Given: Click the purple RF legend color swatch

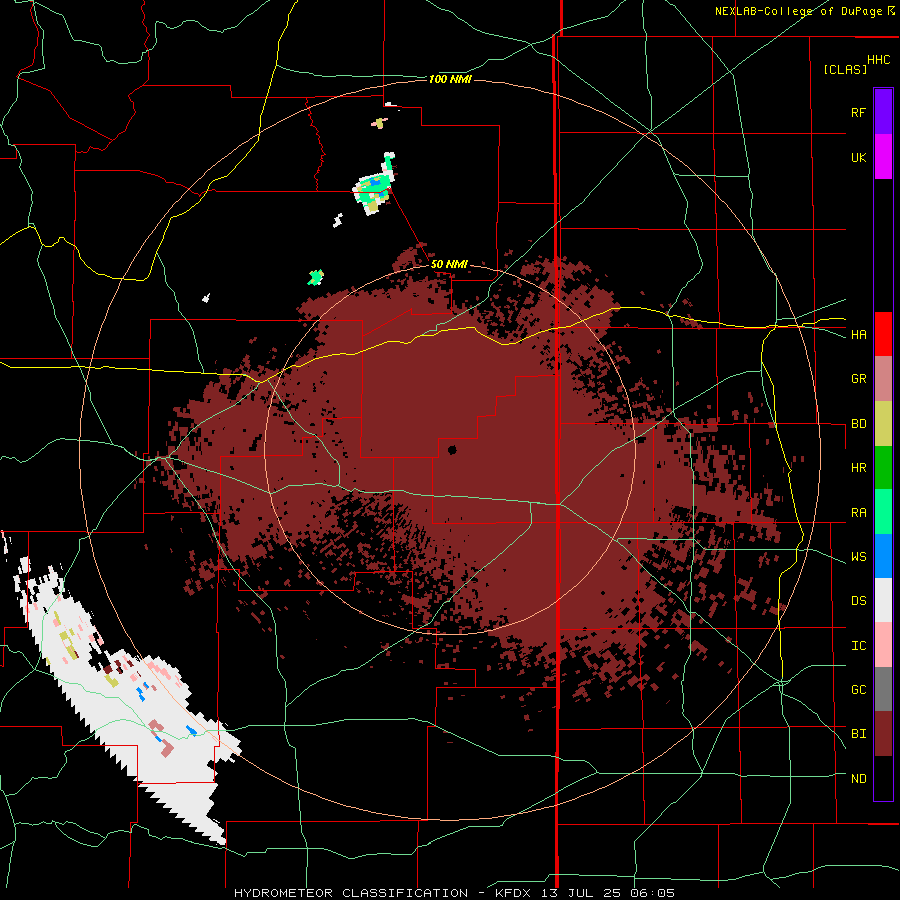Looking at the screenshot, I should pos(883,112).
